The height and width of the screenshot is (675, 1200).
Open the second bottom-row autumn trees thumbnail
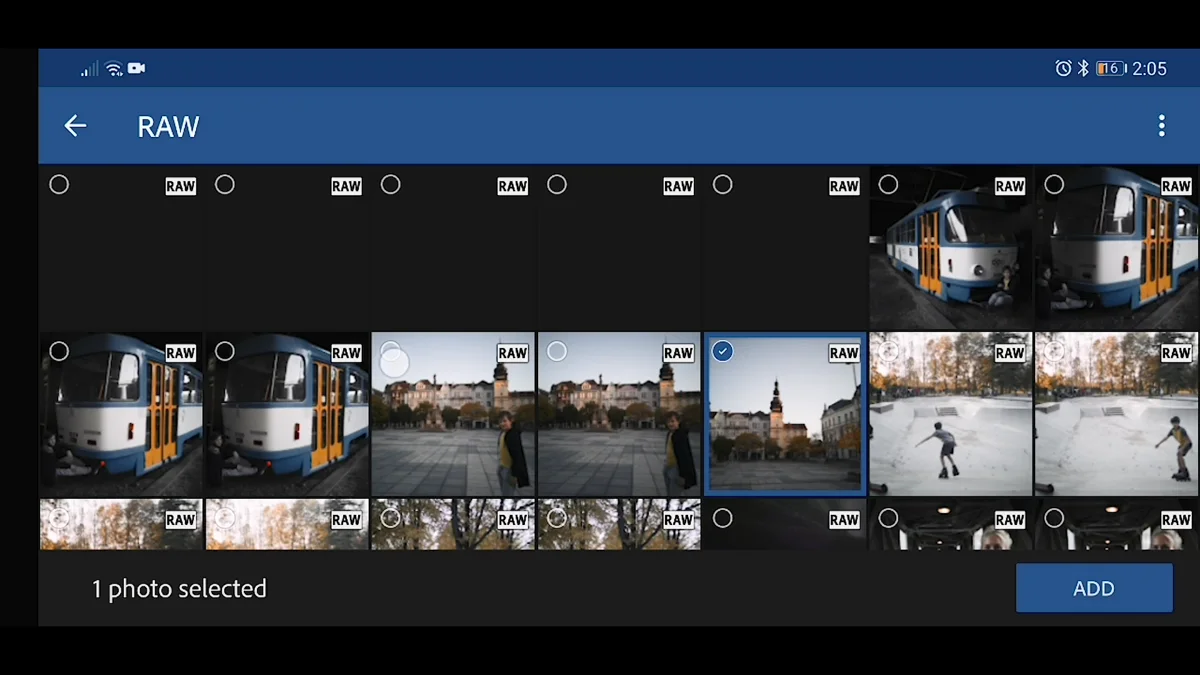[x=287, y=525]
